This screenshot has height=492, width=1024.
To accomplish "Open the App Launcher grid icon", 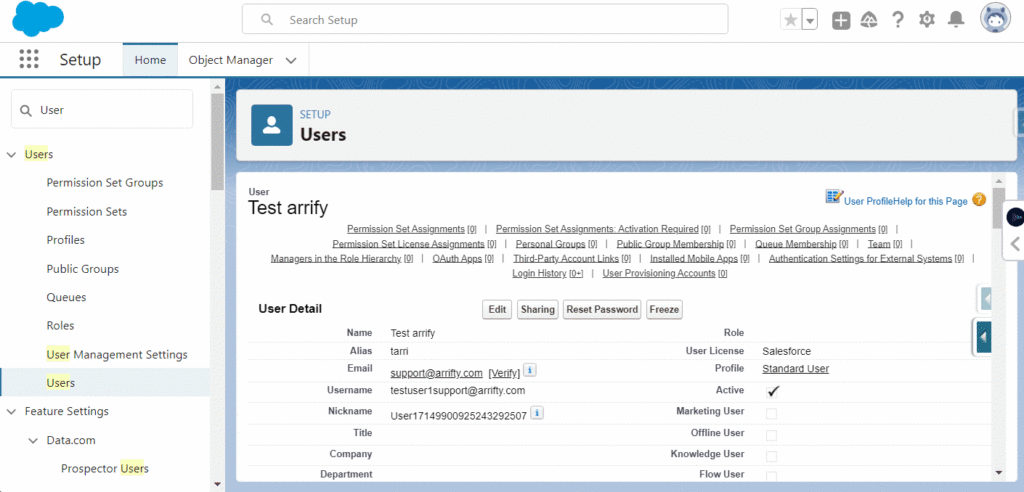I will click(x=29, y=60).
